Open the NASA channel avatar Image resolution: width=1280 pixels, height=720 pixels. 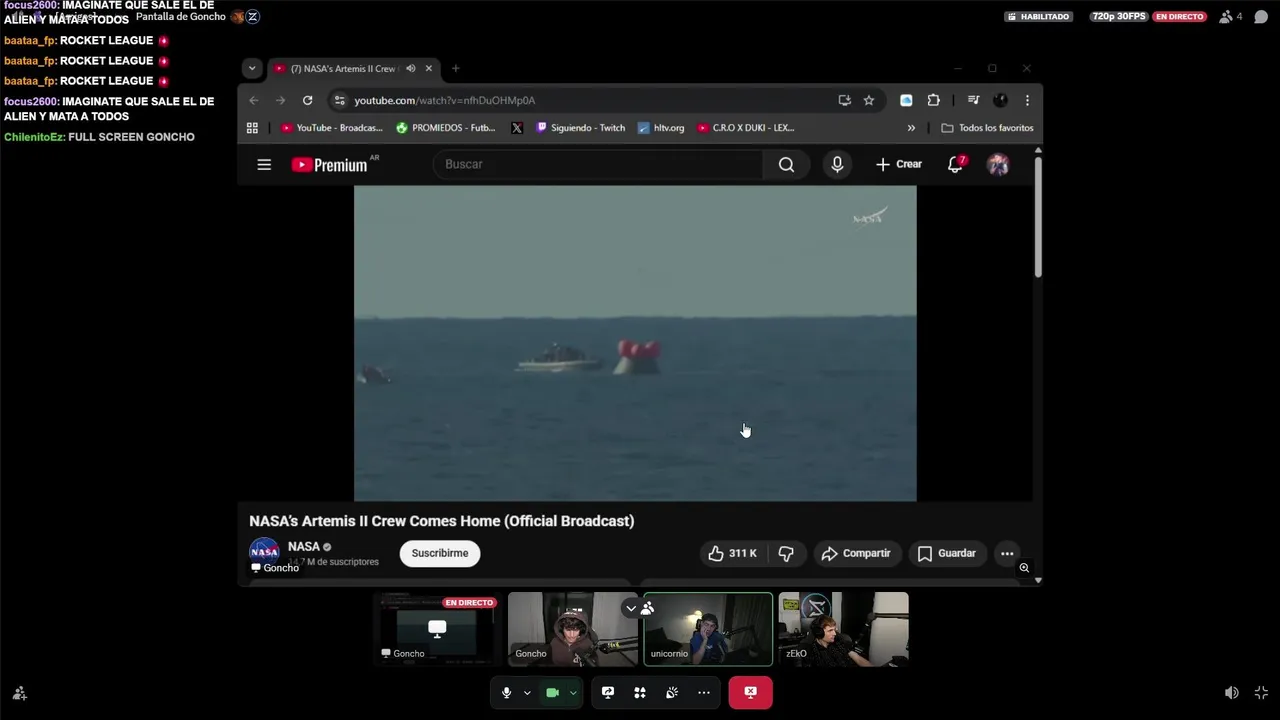[264, 550]
